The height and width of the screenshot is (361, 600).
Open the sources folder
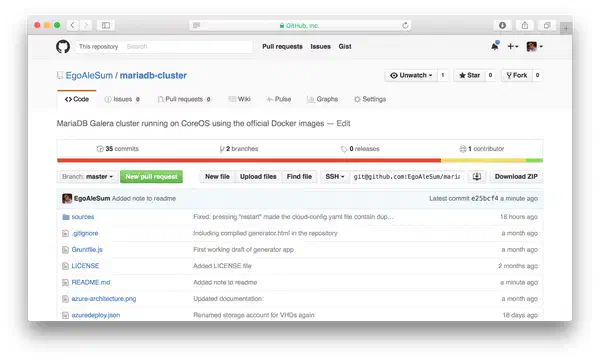pyautogui.click(x=83, y=217)
